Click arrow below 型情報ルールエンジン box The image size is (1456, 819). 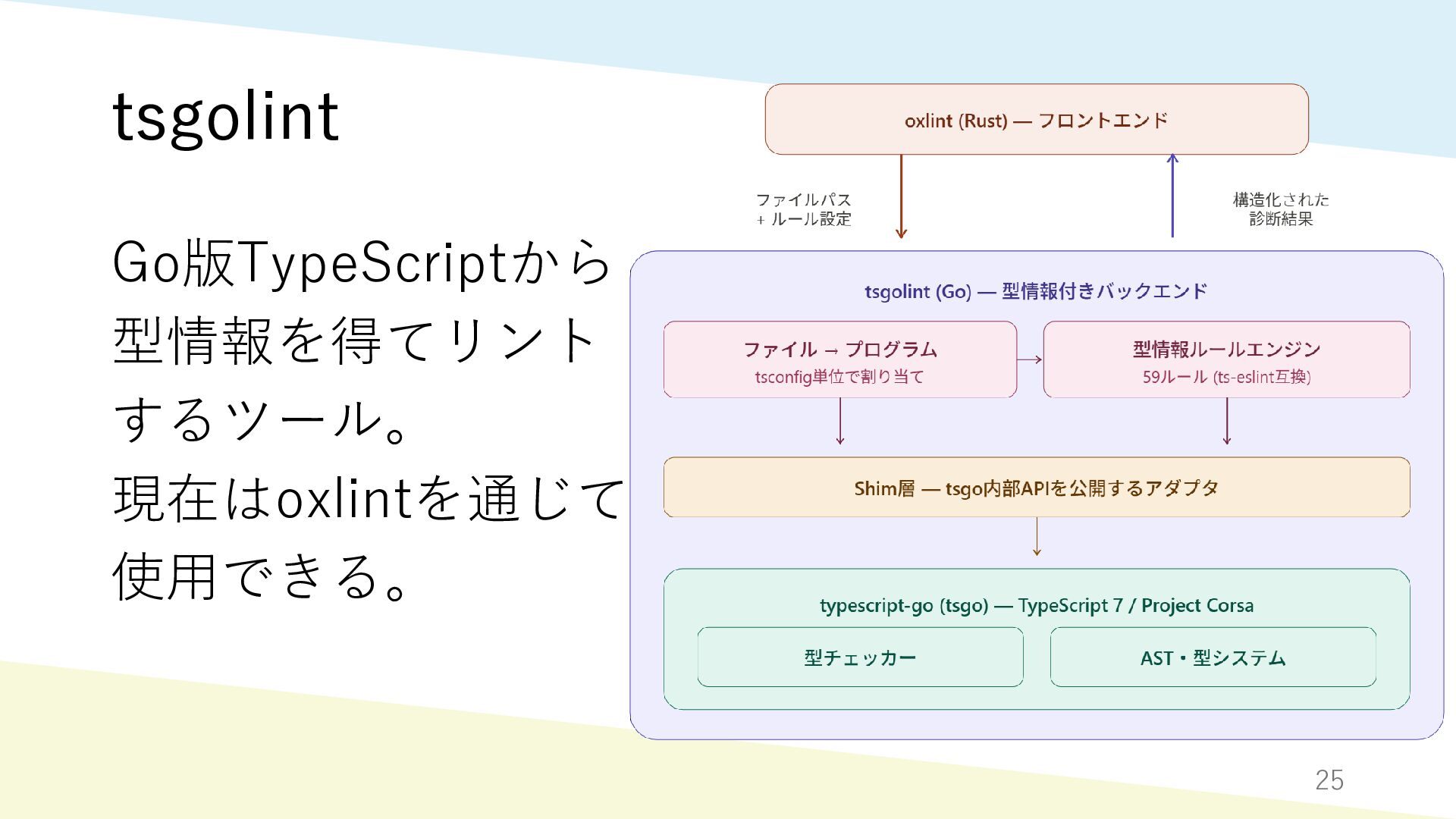[1226, 422]
